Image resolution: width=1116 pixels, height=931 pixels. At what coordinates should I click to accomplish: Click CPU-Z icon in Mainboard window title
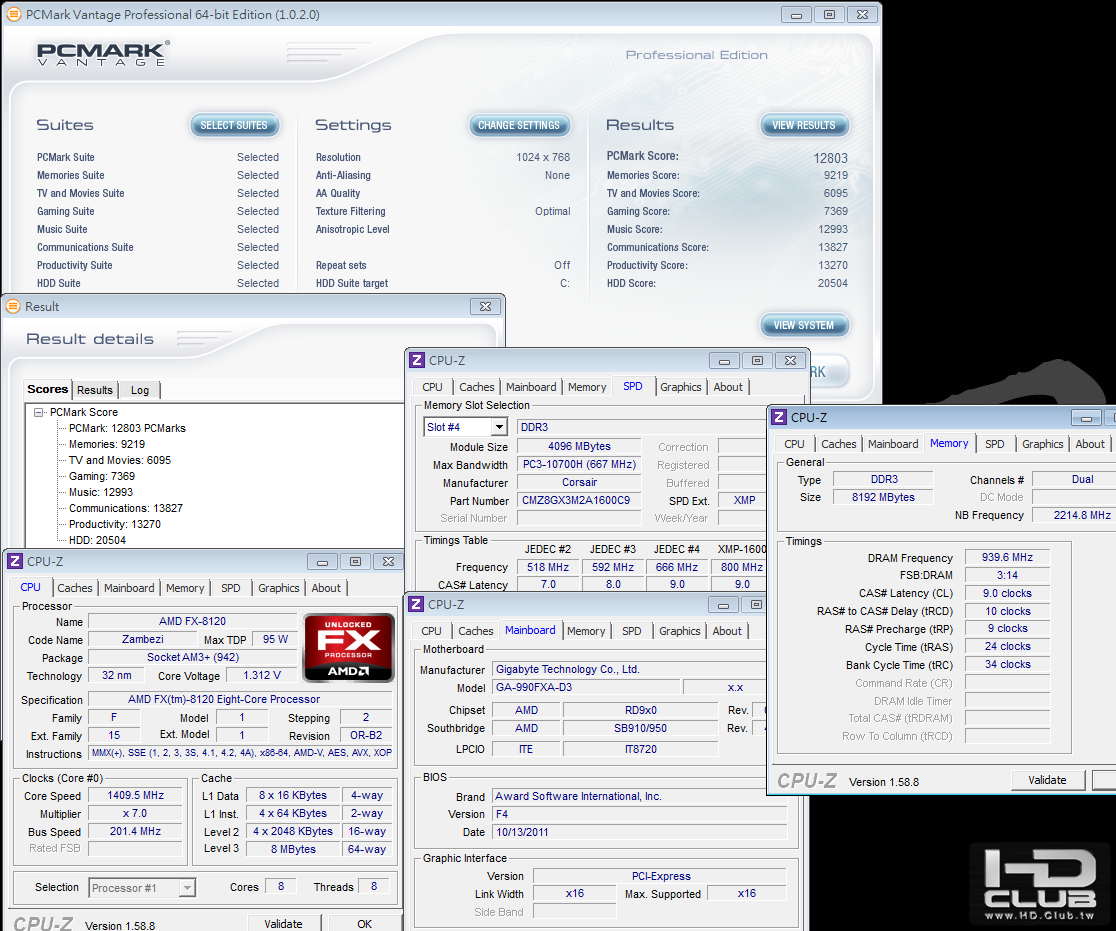(x=416, y=604)
